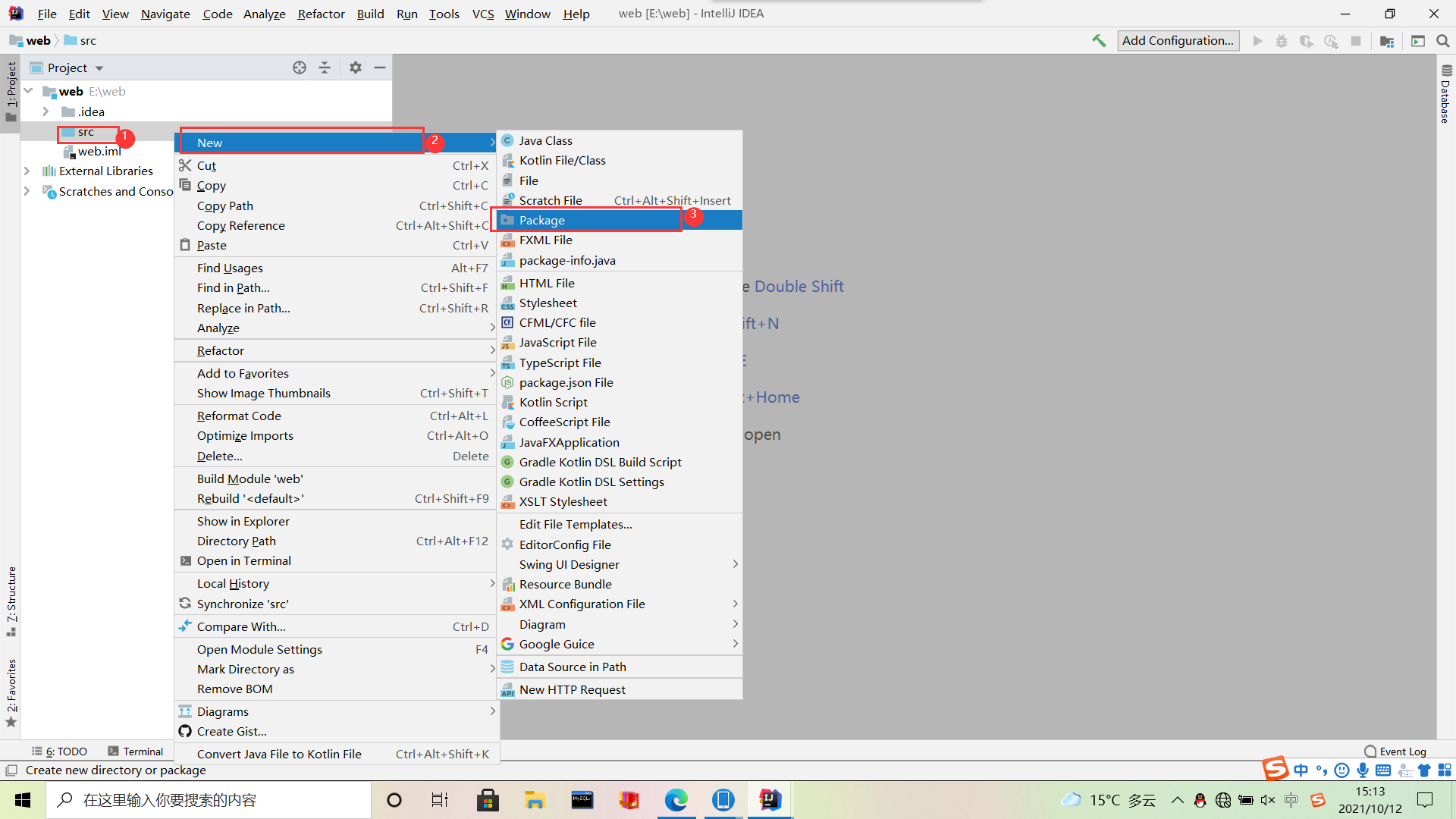This screenshot has height=819, width=1456.
Task: Choose New HTTP Request entry
Action: (620, 689)
